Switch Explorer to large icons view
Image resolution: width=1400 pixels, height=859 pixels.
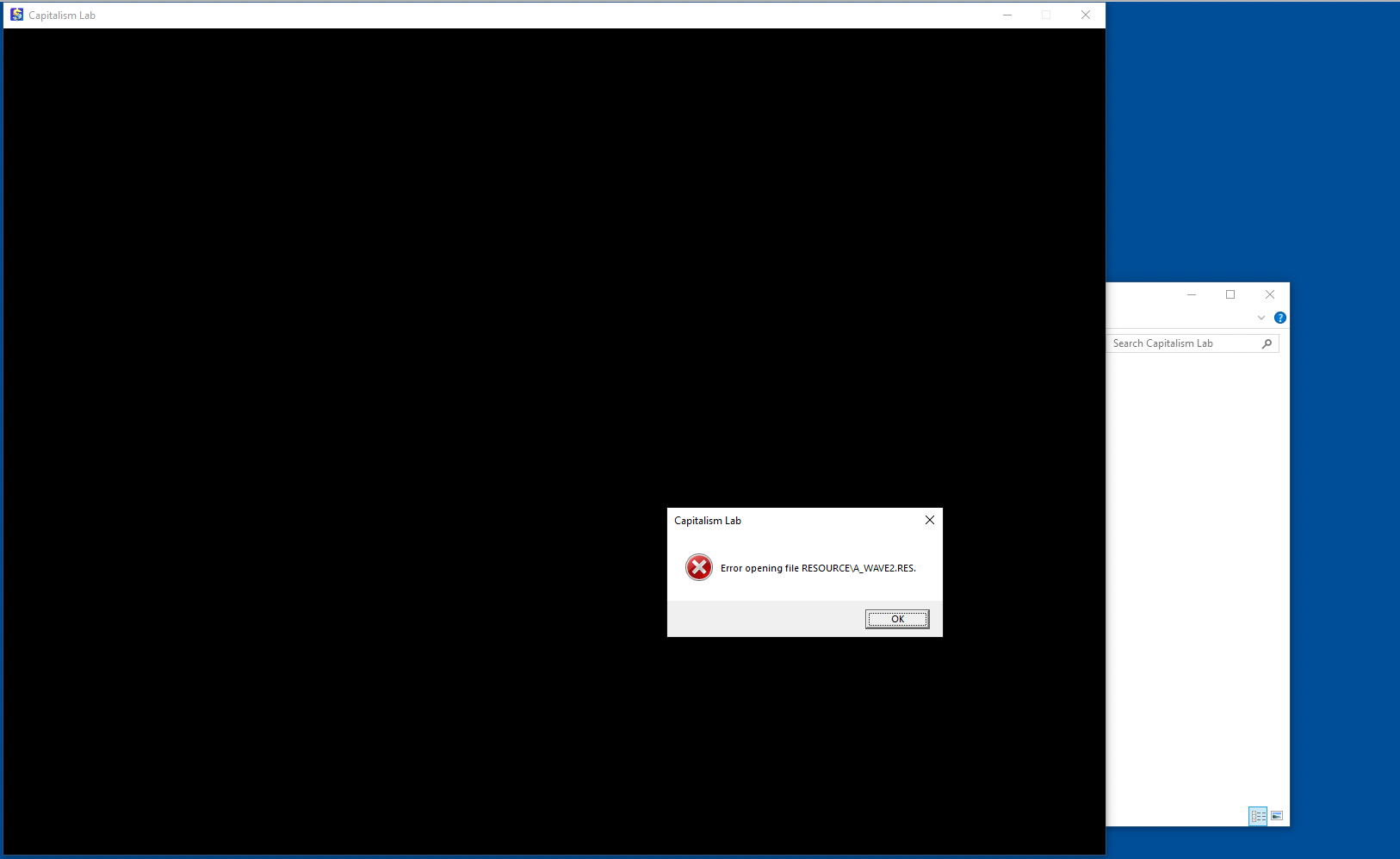(x=1277, y=816)
